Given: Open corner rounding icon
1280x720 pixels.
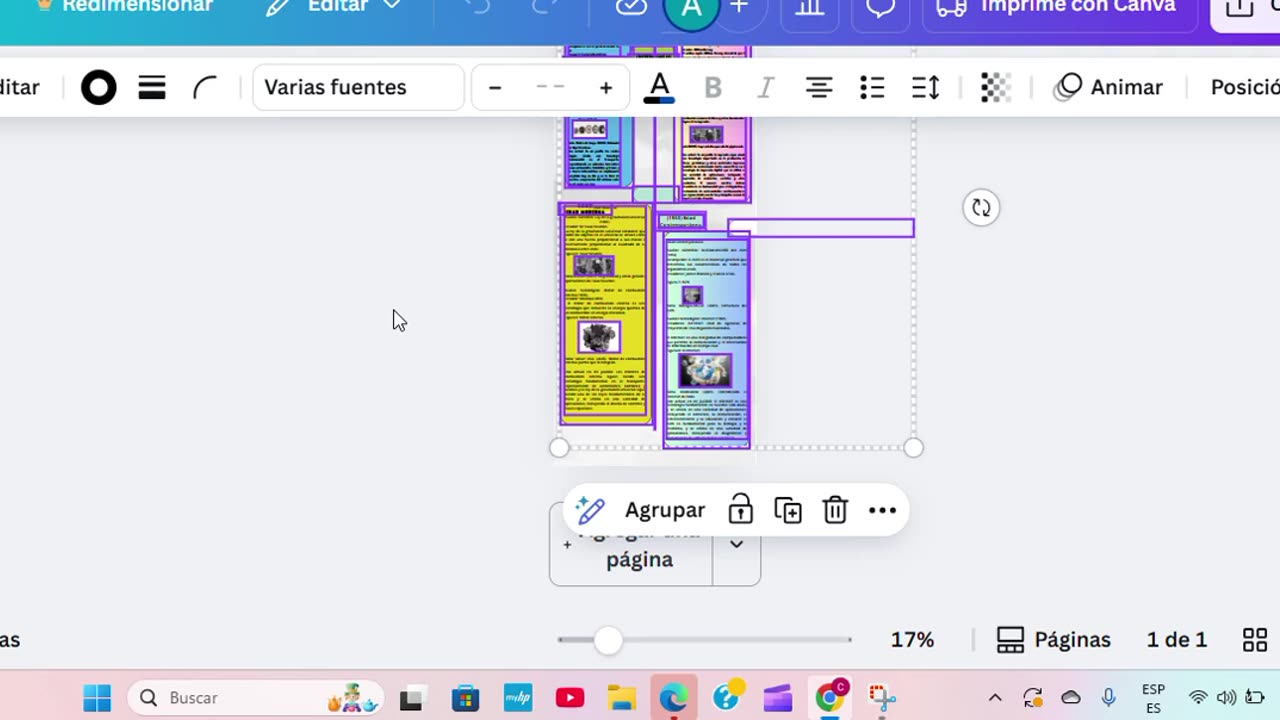Looking at the screenshot, I should pyautogui.click(x=205, y=88).
